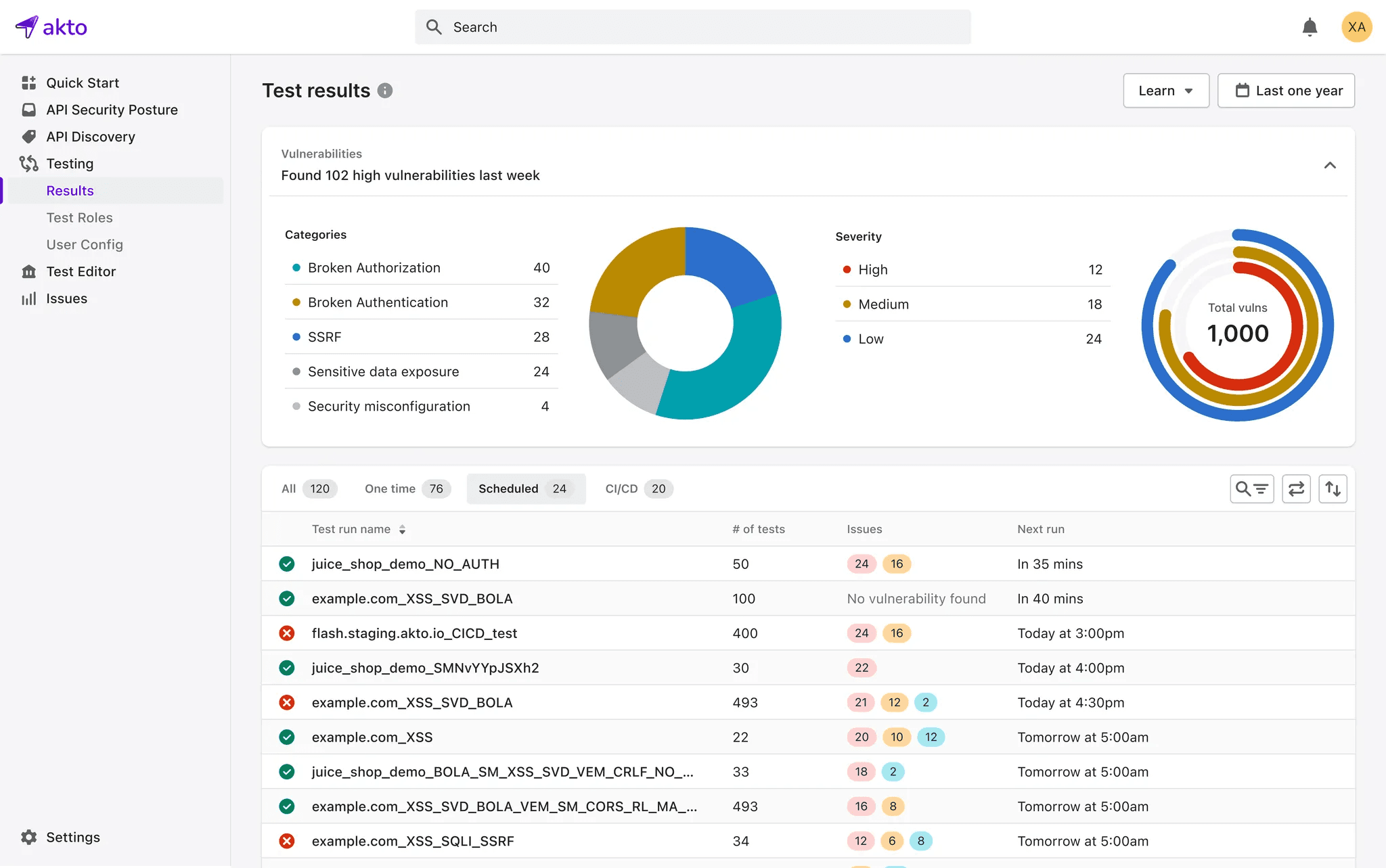Click status icon for juice_shop_demo_SMNvYYpJSXh2
Viewport: 1386px width, 868px height.
pos(287,668)
